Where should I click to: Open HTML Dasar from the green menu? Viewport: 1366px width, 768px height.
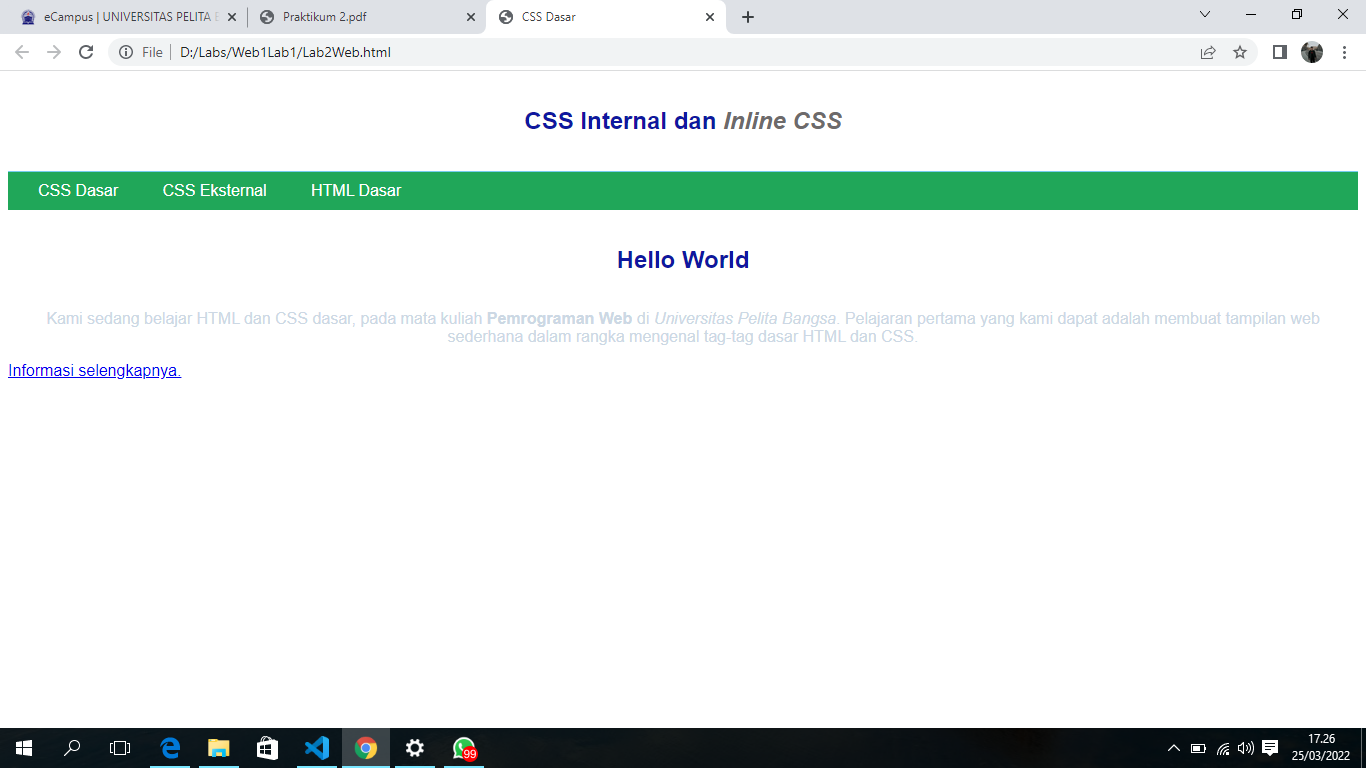click(355, 190)
